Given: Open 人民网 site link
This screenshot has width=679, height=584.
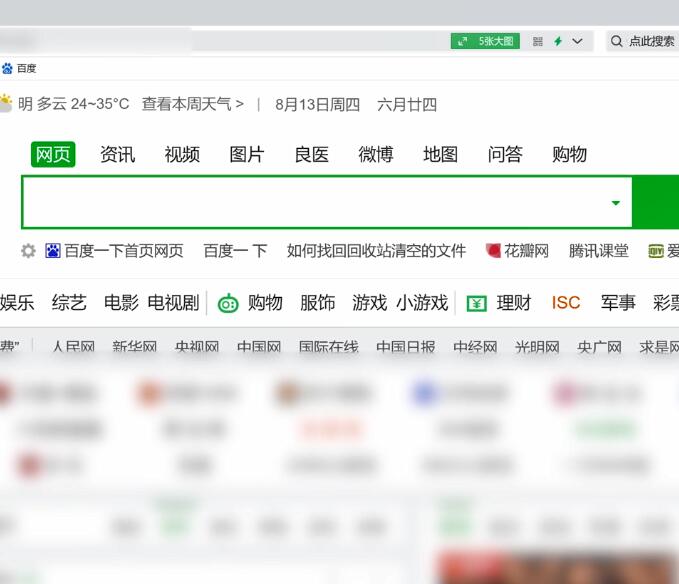Looking at the screenshot, I should 73,346.
